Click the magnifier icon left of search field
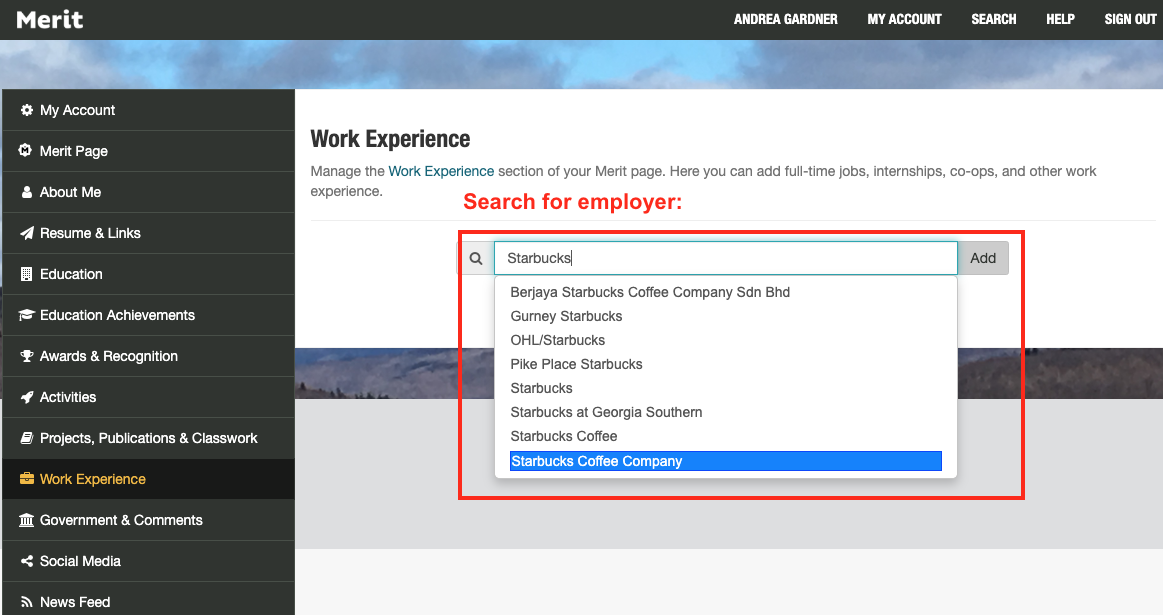Screen dimensions: 1163x615 [x=476, y=258]
